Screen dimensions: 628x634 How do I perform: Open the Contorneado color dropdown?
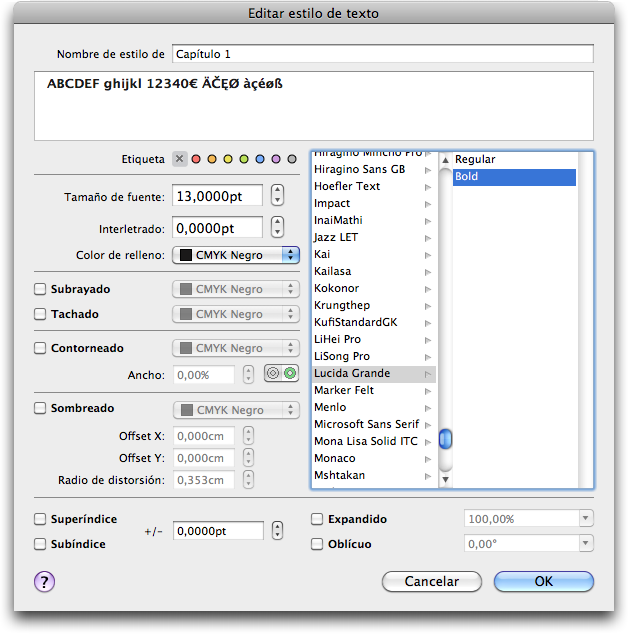[x=236, y=348]
